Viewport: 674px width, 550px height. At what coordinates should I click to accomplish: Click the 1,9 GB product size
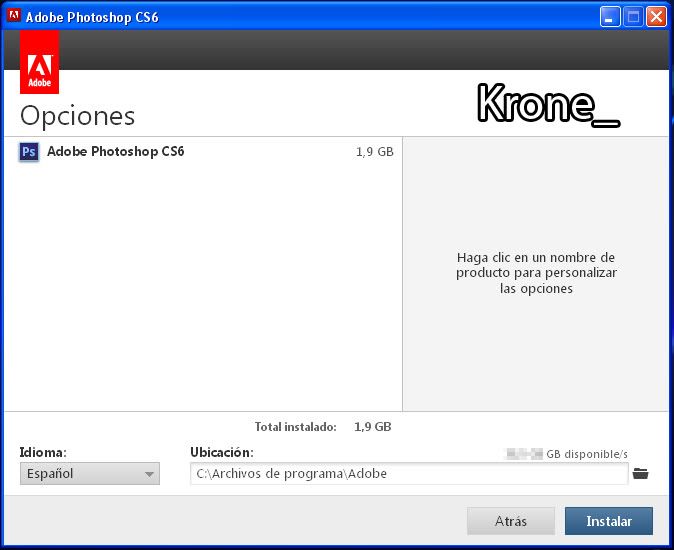pyautogui.click(x=374, y=152)
